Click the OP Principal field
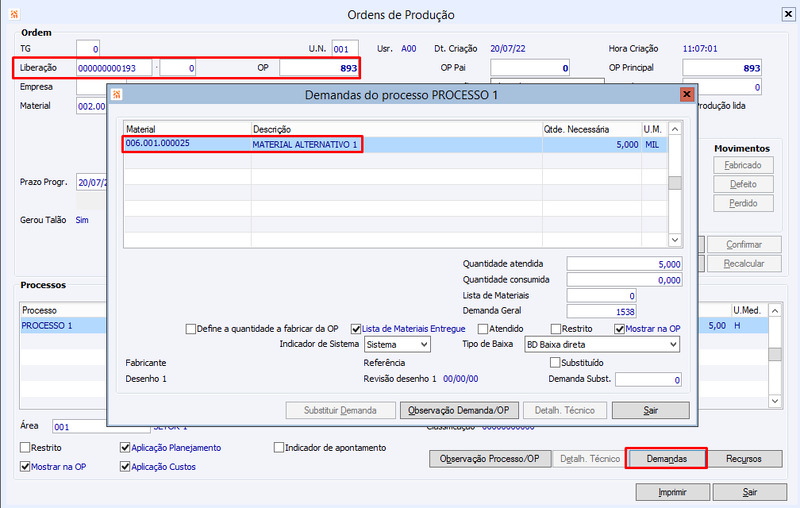Viewport: 800px width, 508px height. [721, 68]
